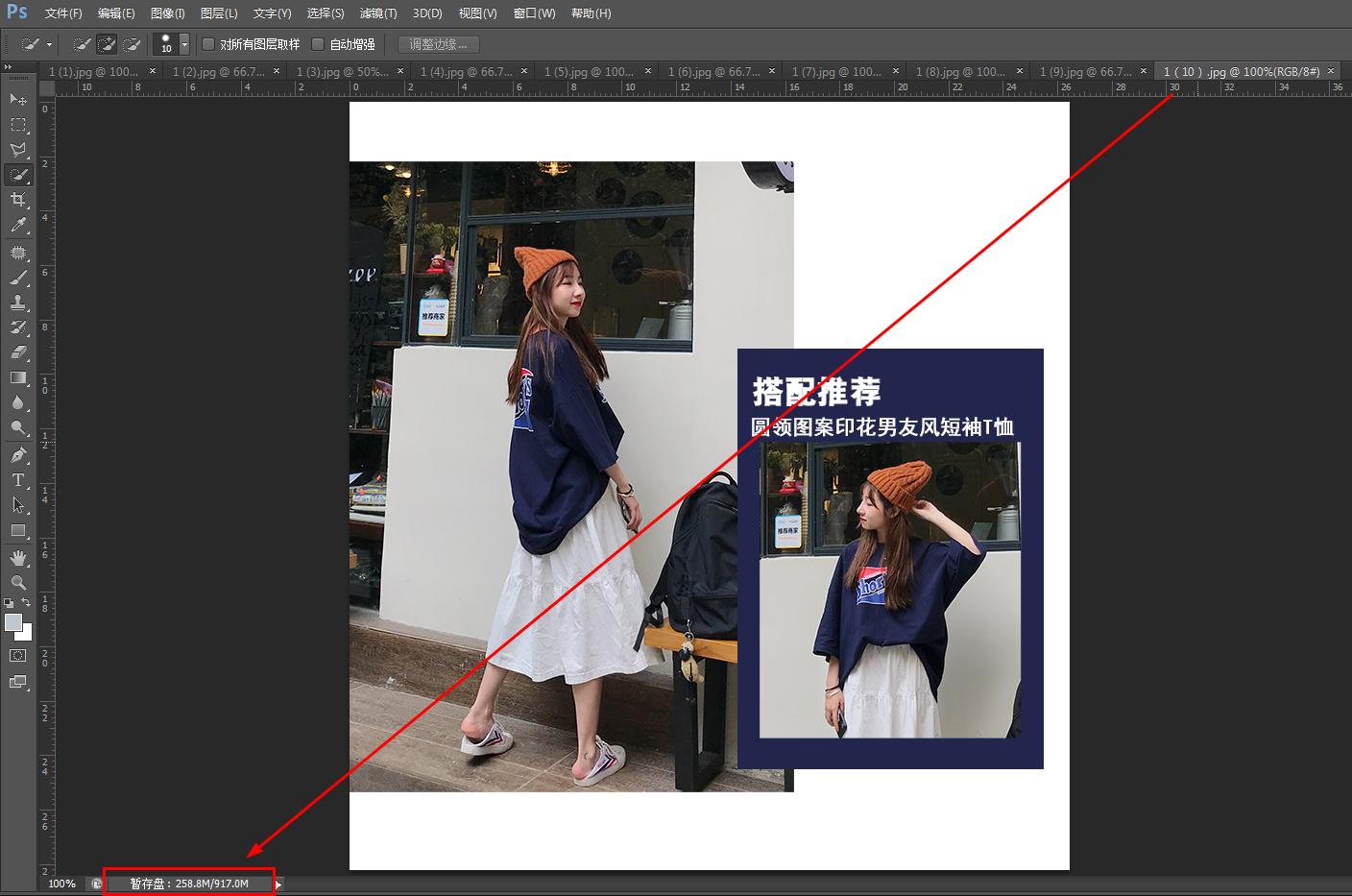Enable the 自动增强 checkbox
The image size is (1352, 896).
click(x=317, y=43)
